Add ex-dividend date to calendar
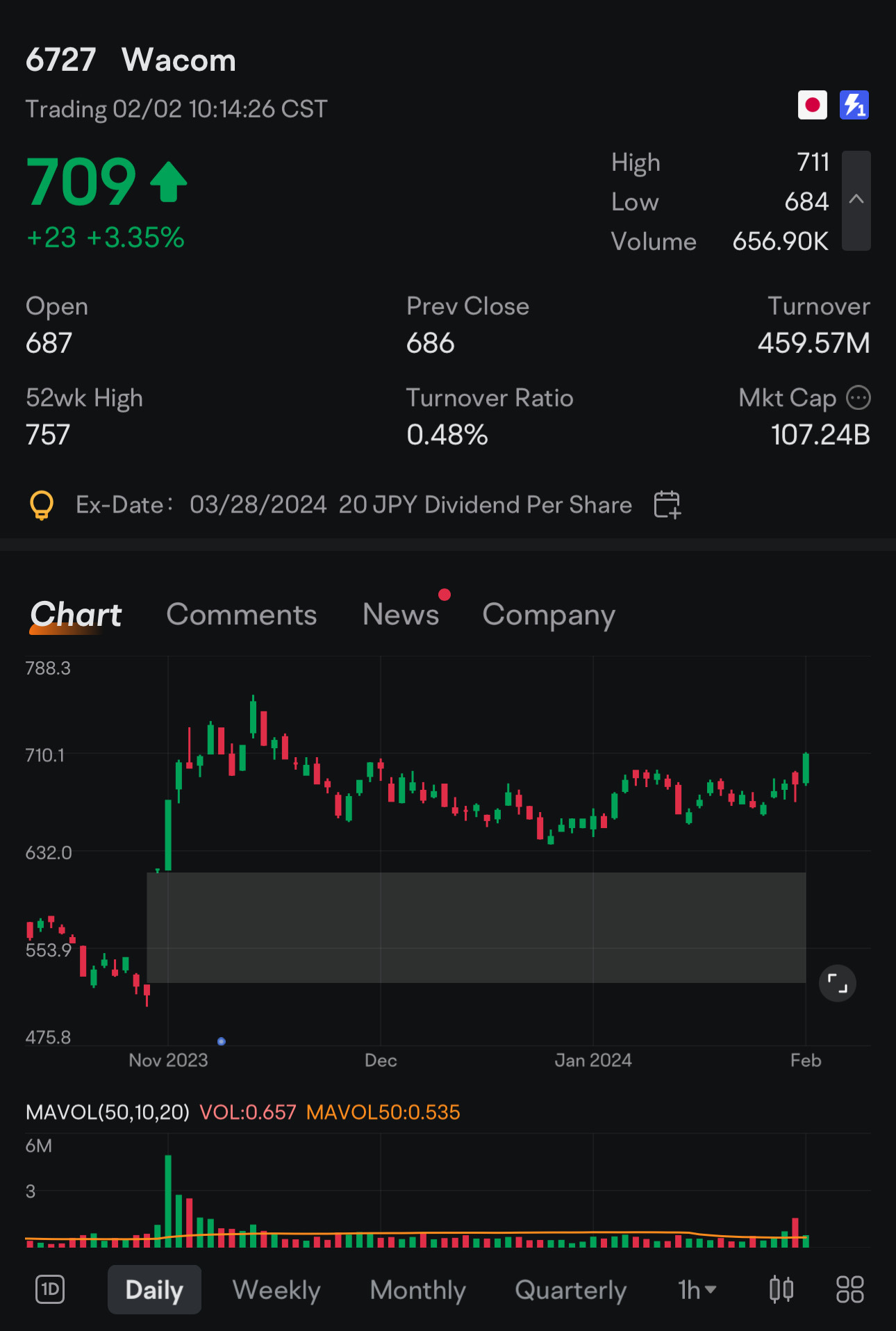This screenshot has height=1331, width=896. coord(667,504)
